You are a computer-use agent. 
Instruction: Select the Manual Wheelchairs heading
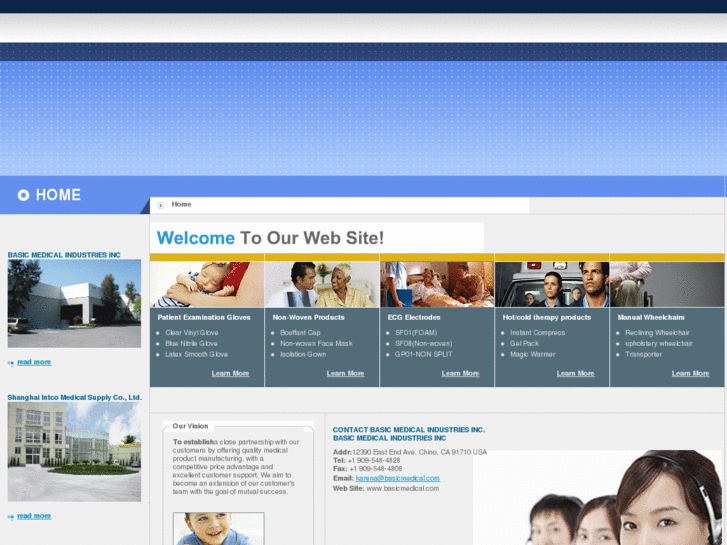[x=651, y=317]
